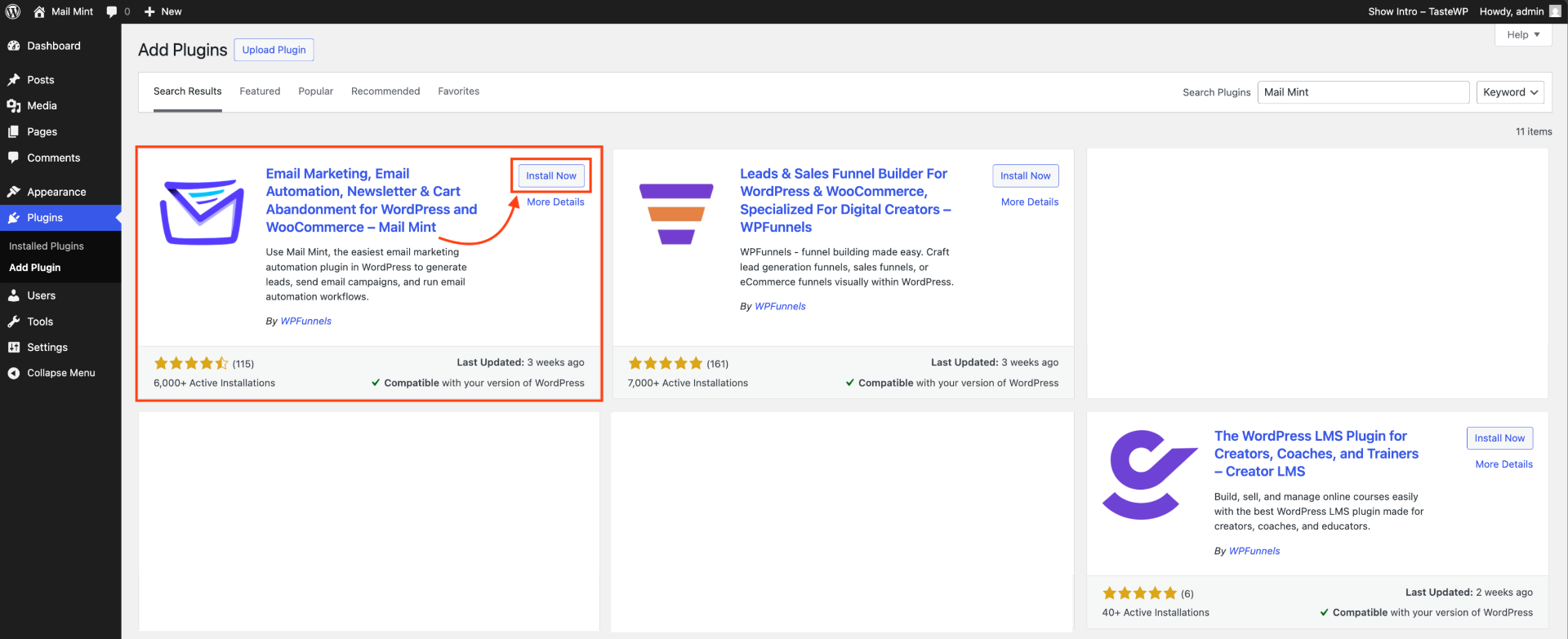Viewport: 1568px width, 639px height.
Task: Focus the Search Plugins text field
Action: point(1363,92)
